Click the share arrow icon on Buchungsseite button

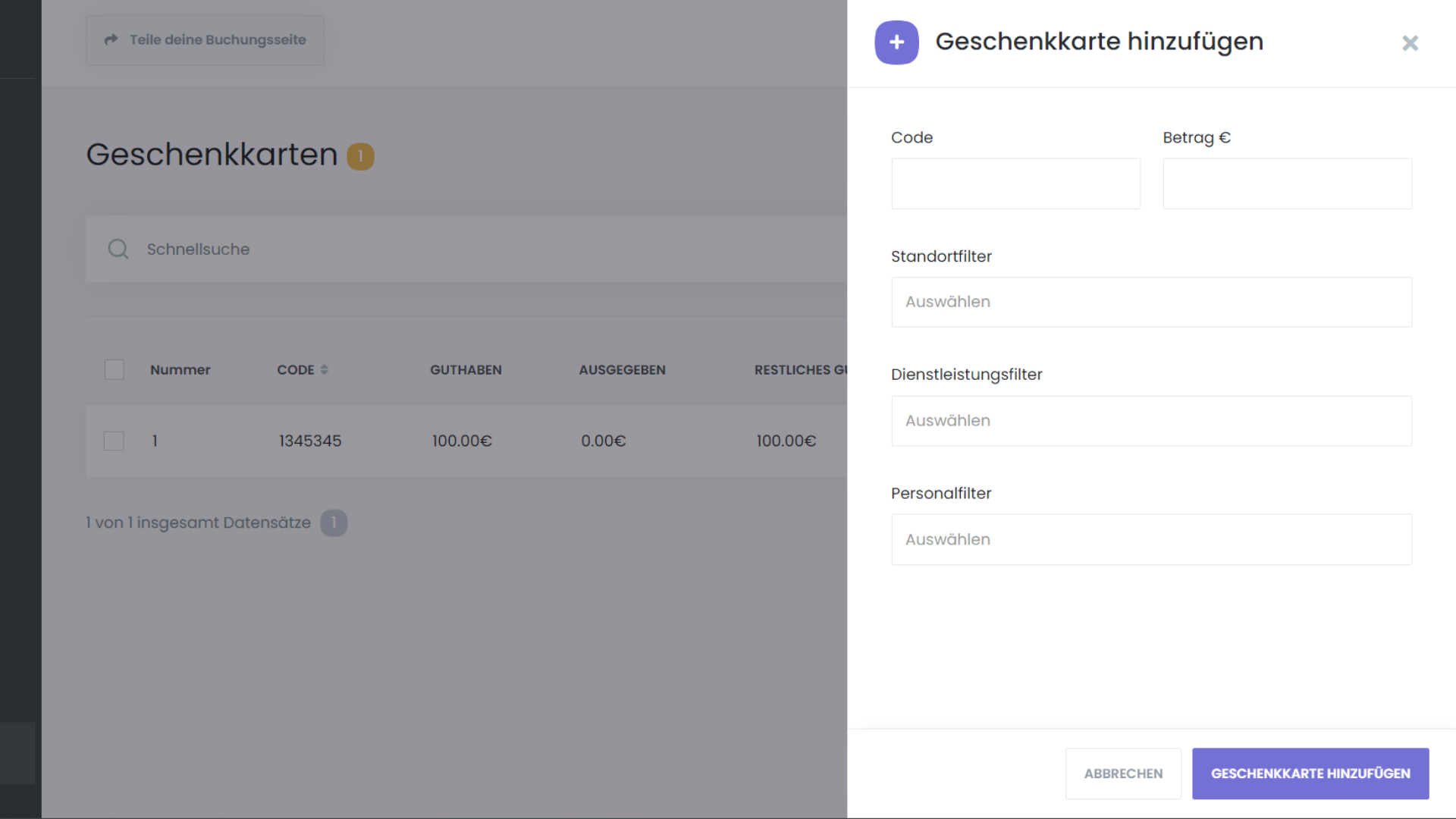tap(111, 39)
